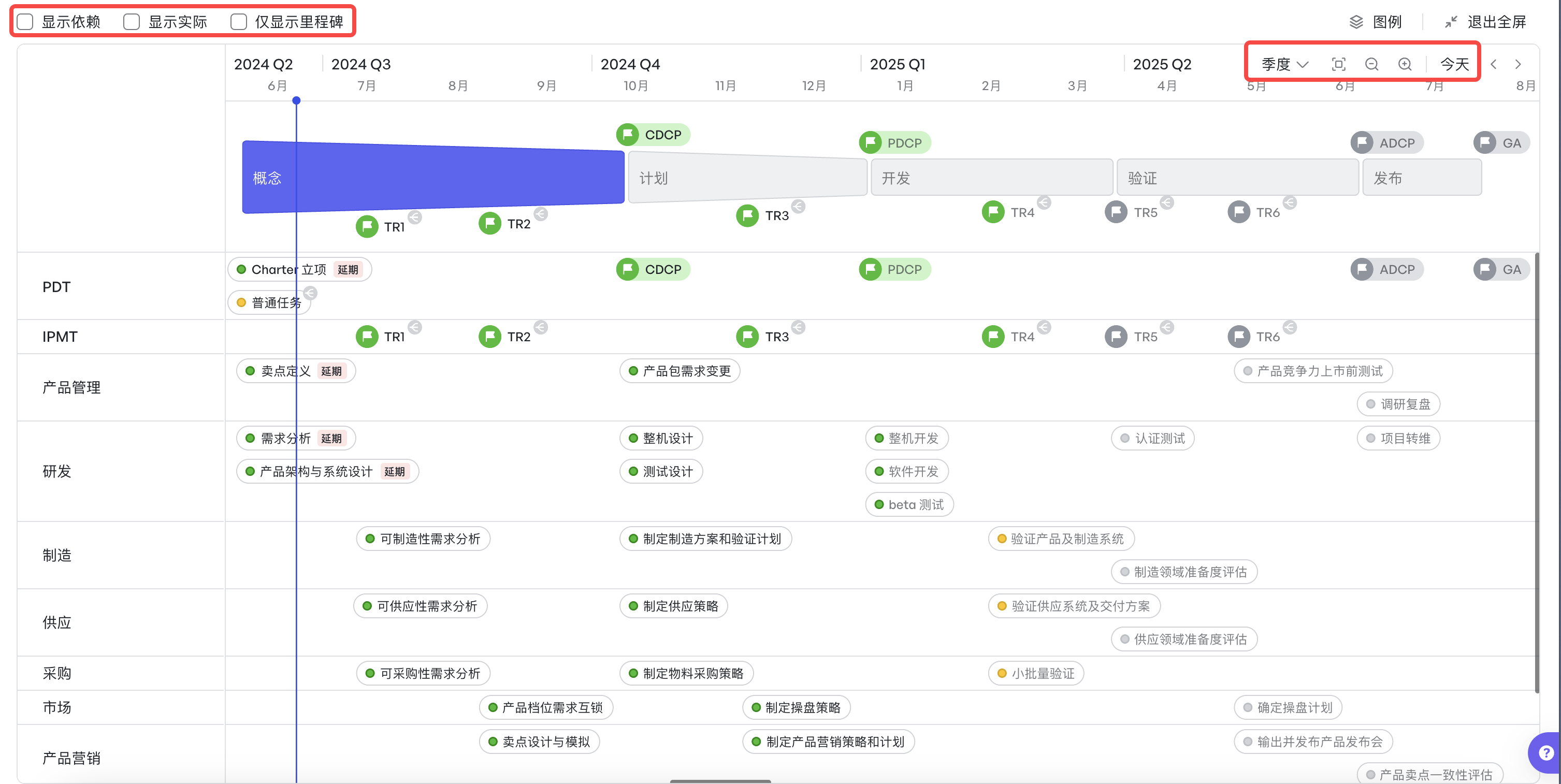Select the 验证 phase bar
The image size is (1561, 784).
[x=1237, y=177]
